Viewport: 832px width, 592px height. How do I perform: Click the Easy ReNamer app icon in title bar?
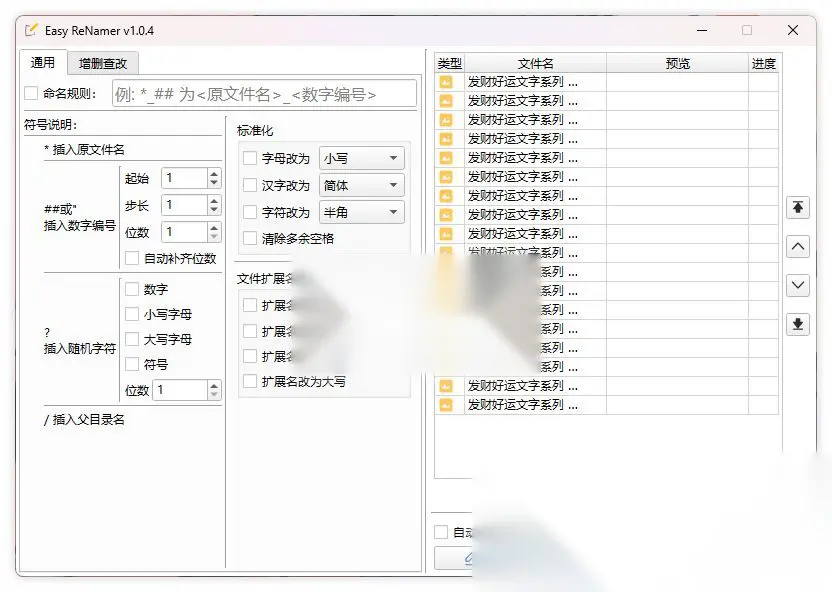pyautogui.click(x=32, y=30)
